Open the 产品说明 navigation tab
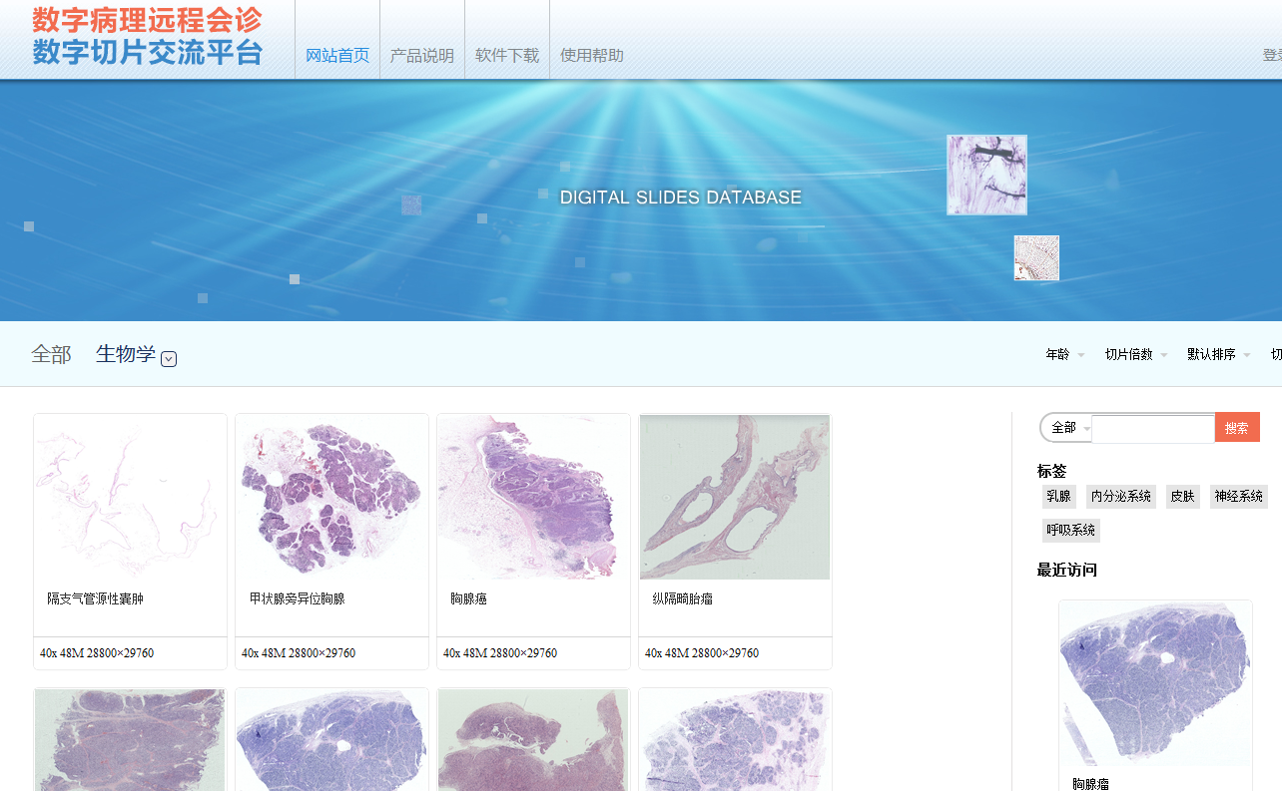This screenshot has width=1282, height=791. [x=422, y=56]
